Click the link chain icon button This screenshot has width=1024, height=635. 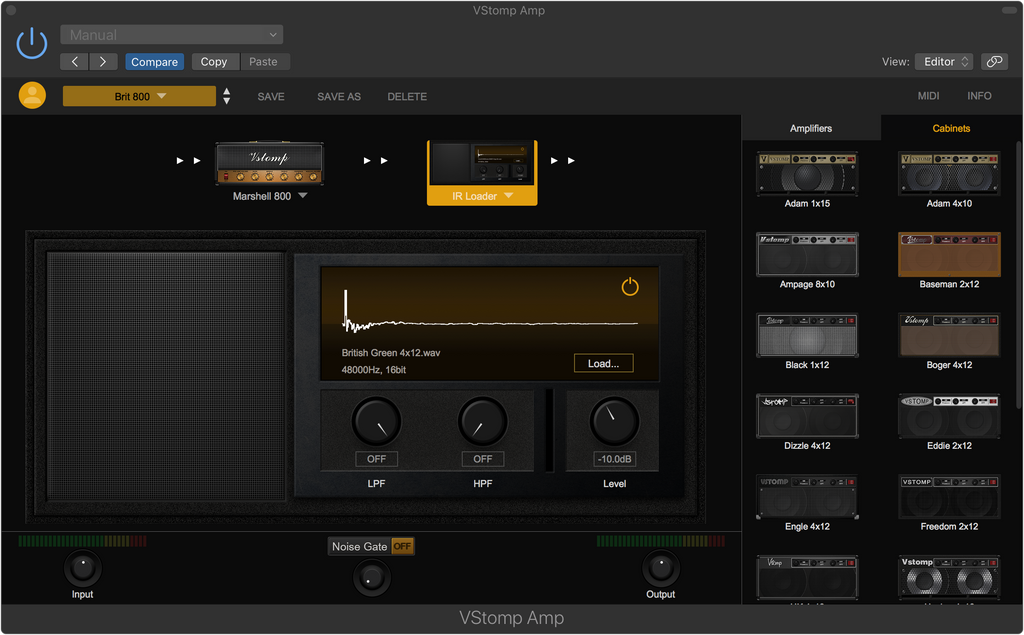coord(994,62)
